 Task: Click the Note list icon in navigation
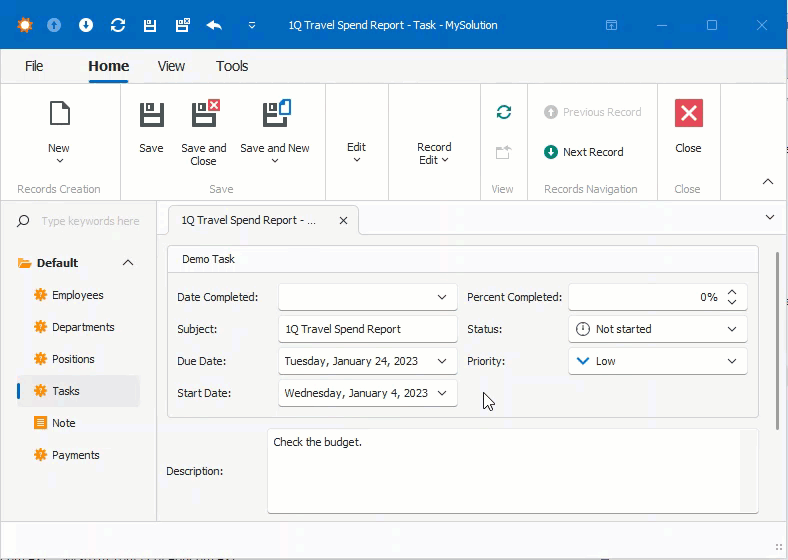40,423
